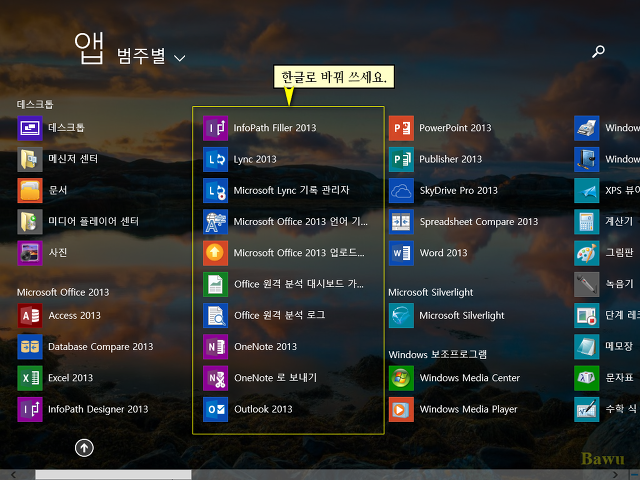Screen dimensions: 640x480
Task: Open 수학 식 입력판 icon
Action: [x=587, y=409]
